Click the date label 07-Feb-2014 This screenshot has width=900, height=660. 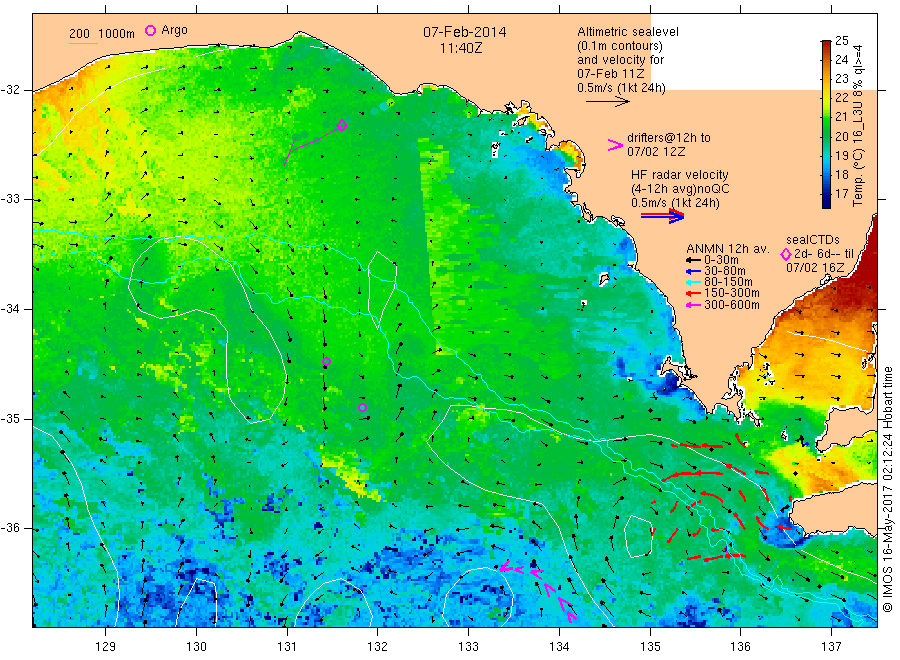coord(465,32)
